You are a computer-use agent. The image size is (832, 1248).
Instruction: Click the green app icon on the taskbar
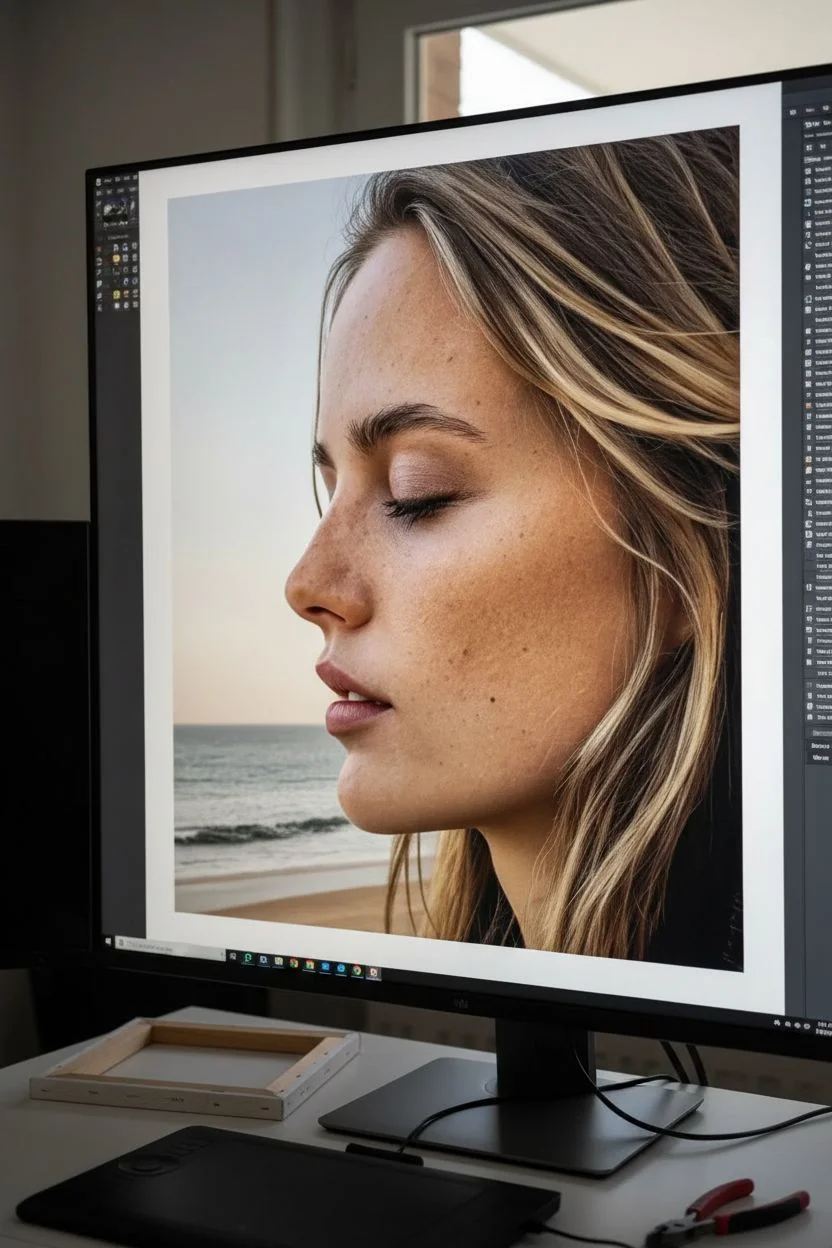tap(247, 958)
